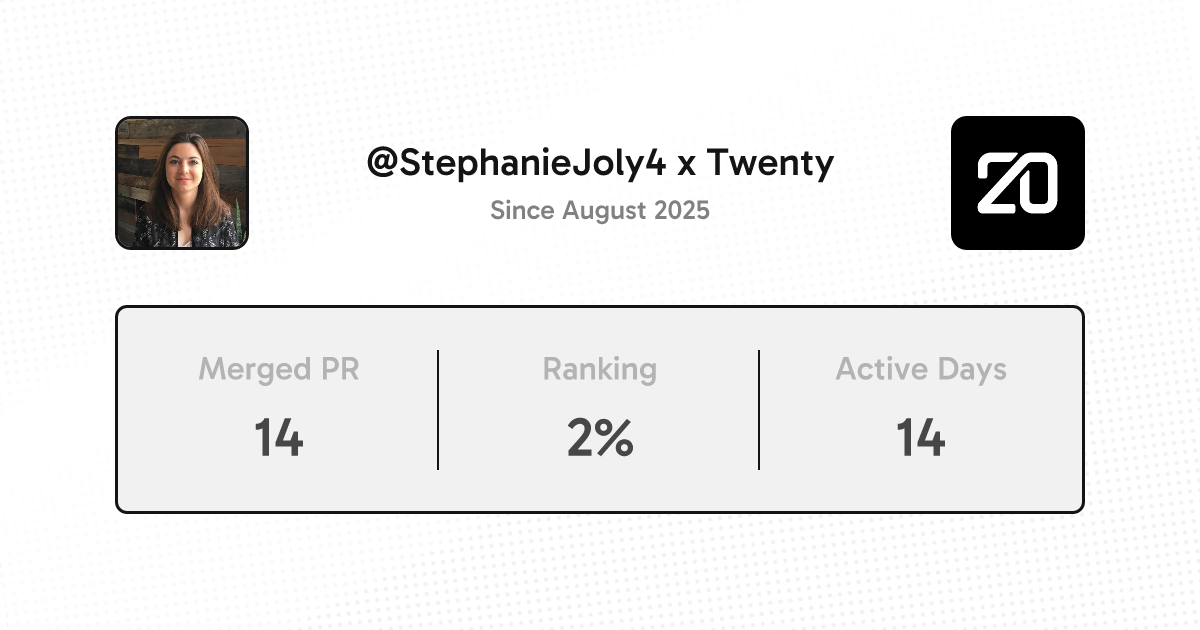Viewport: 1200px width, 630px height.
Task: Click the @StephanieJoly4 handle in the title
Action: 516,163
